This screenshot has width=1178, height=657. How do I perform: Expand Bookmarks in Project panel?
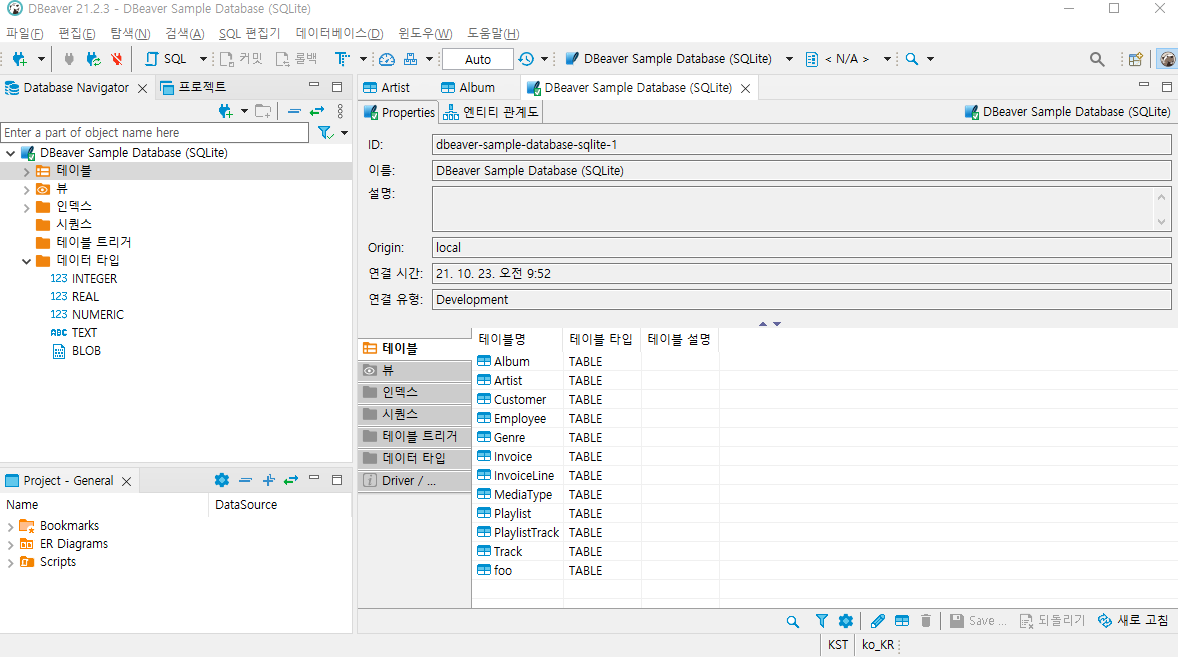pyautogui.click(x=10, y=527)
